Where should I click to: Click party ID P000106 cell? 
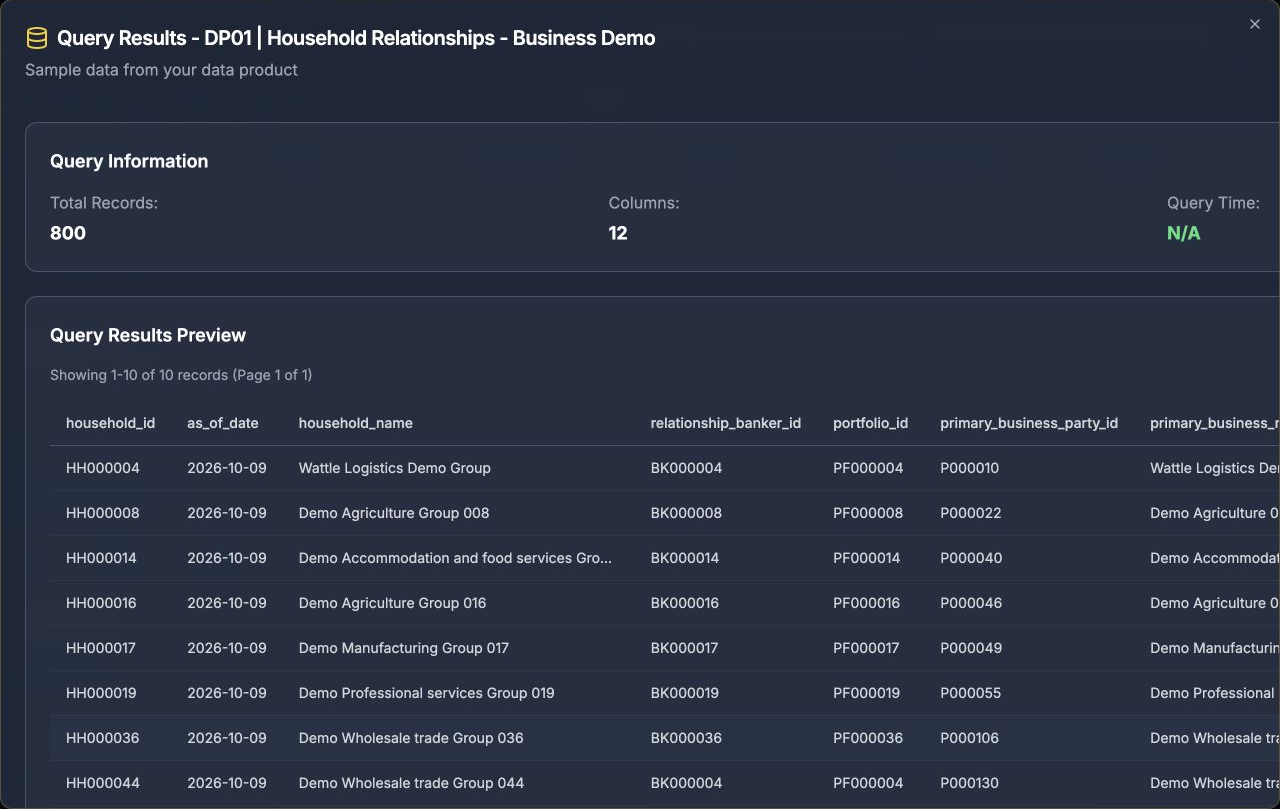click(x=970, y=738)
